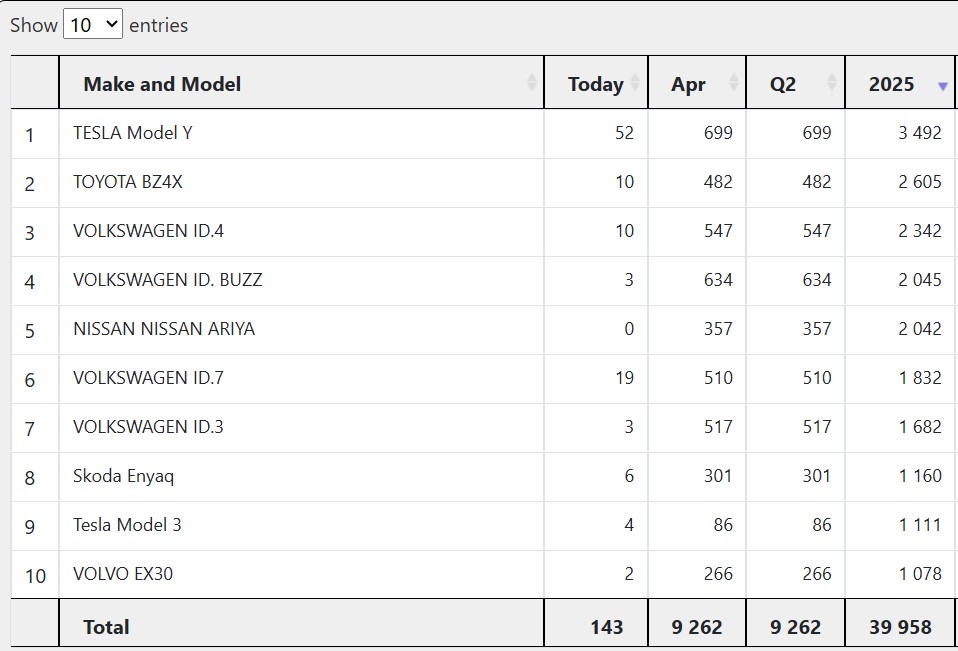Screen dimensions: 958x651
Task: Click the 2025 total value 39 958
Action: 901,627
